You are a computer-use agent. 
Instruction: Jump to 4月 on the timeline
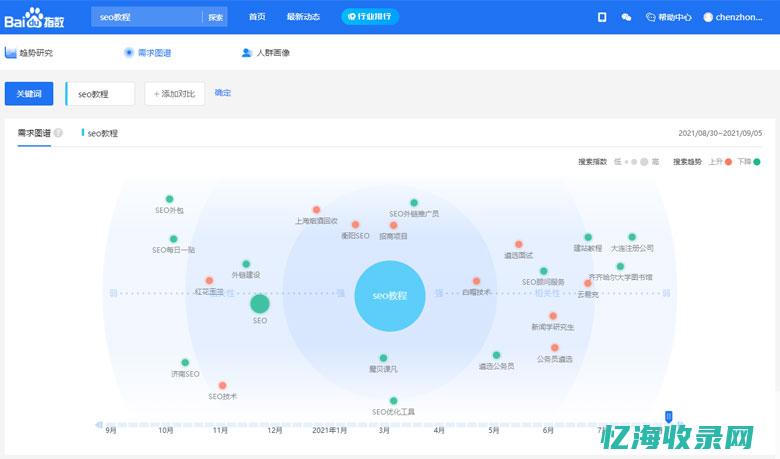(x=439, y=430)
